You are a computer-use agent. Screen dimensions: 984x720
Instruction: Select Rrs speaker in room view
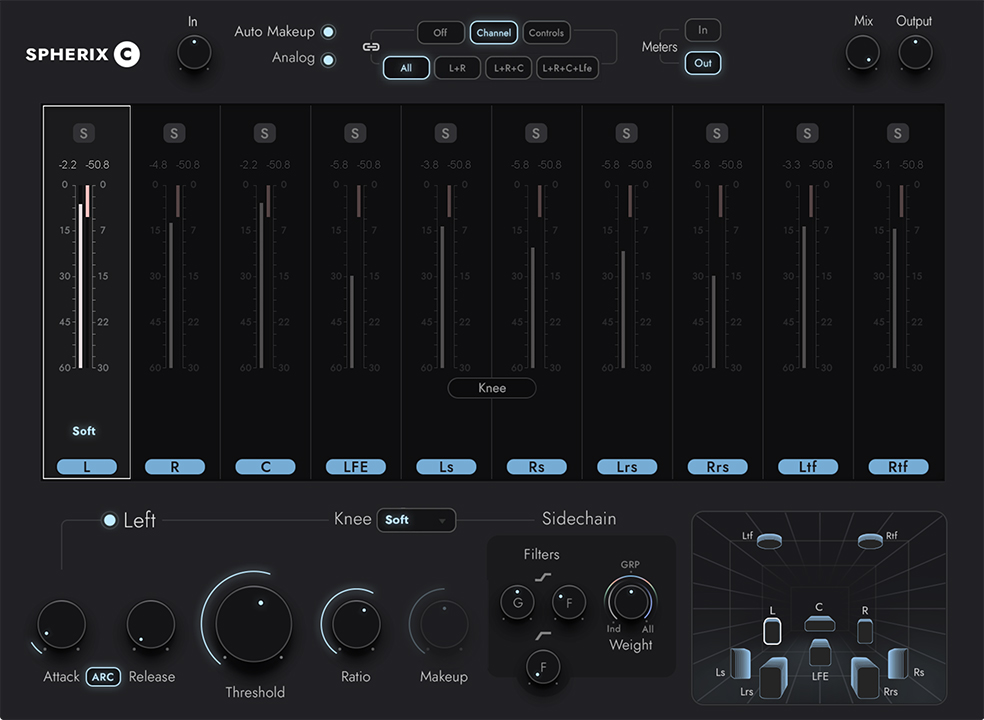865,679
